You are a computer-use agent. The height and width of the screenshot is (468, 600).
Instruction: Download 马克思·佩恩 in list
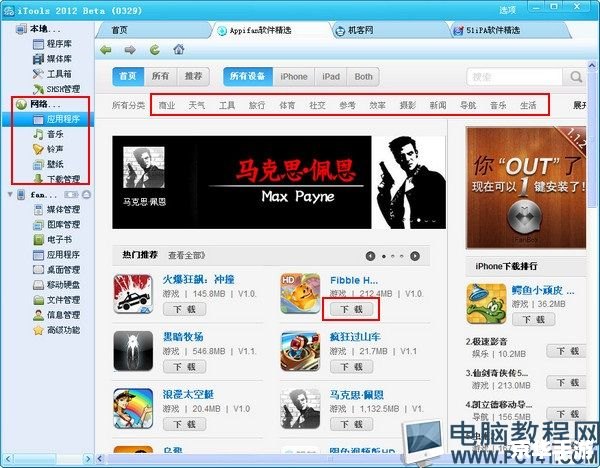click(x=352, y=424)
